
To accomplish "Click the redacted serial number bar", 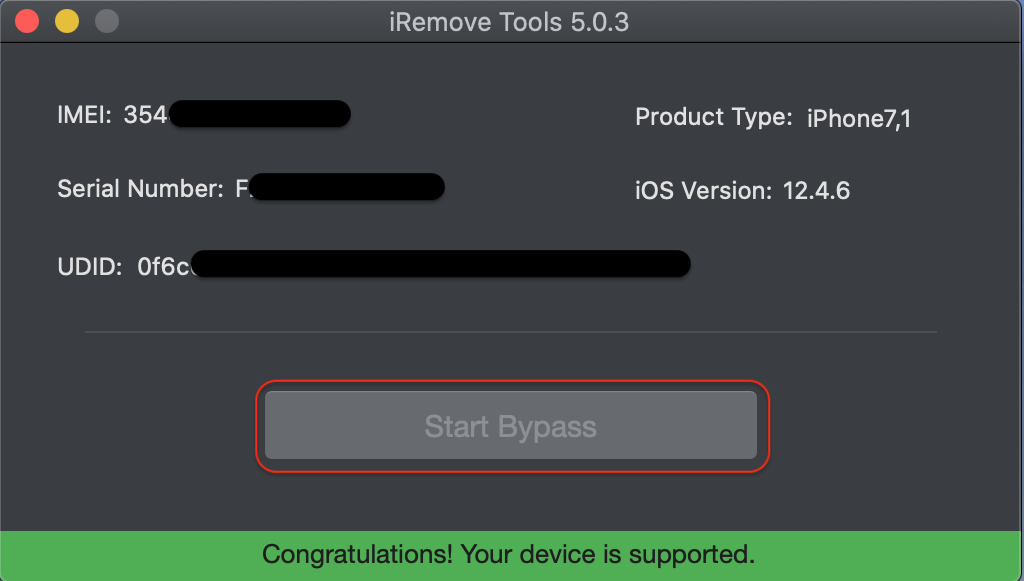I will (x=347, y=187).
